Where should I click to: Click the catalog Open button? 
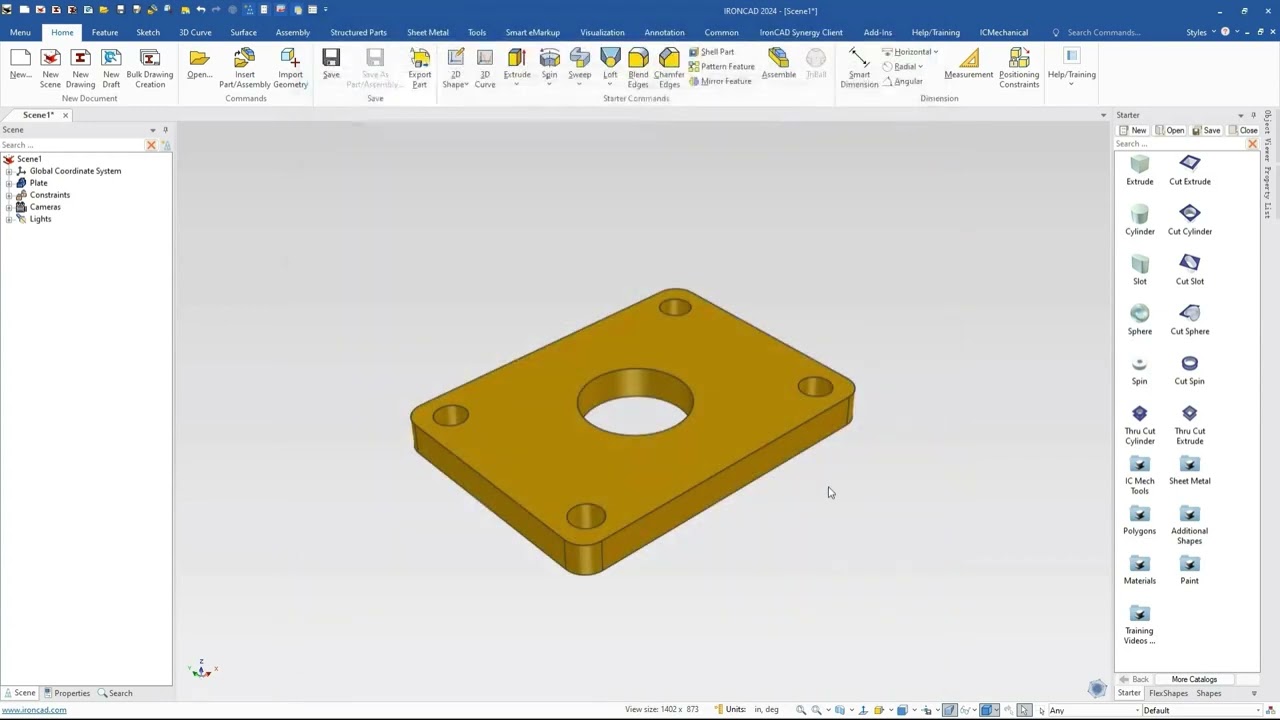[1170, 130]
